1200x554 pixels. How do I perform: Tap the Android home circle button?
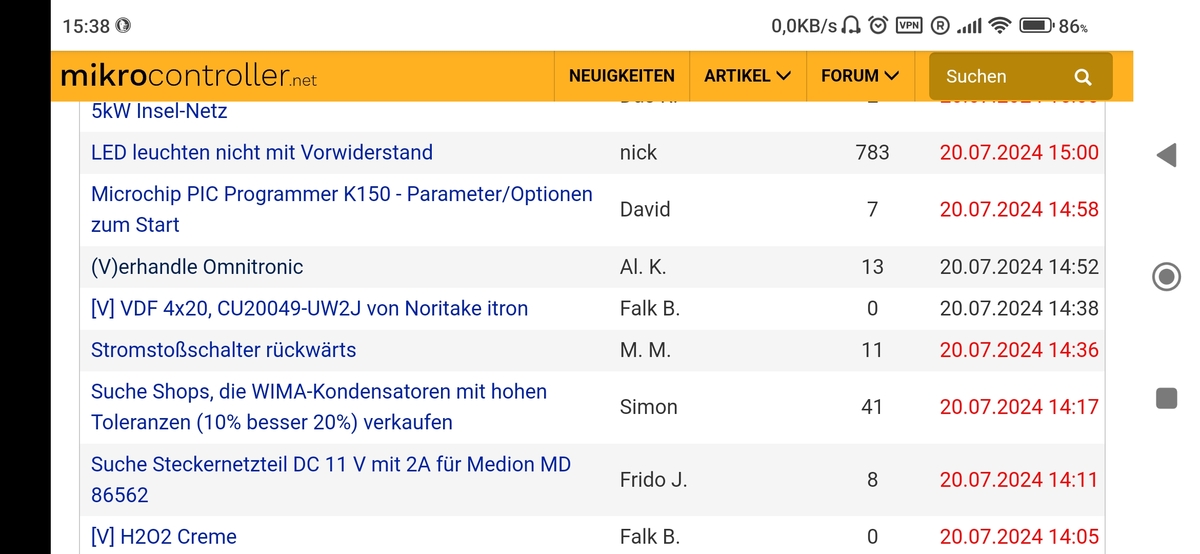click(x=1166, y=277)
